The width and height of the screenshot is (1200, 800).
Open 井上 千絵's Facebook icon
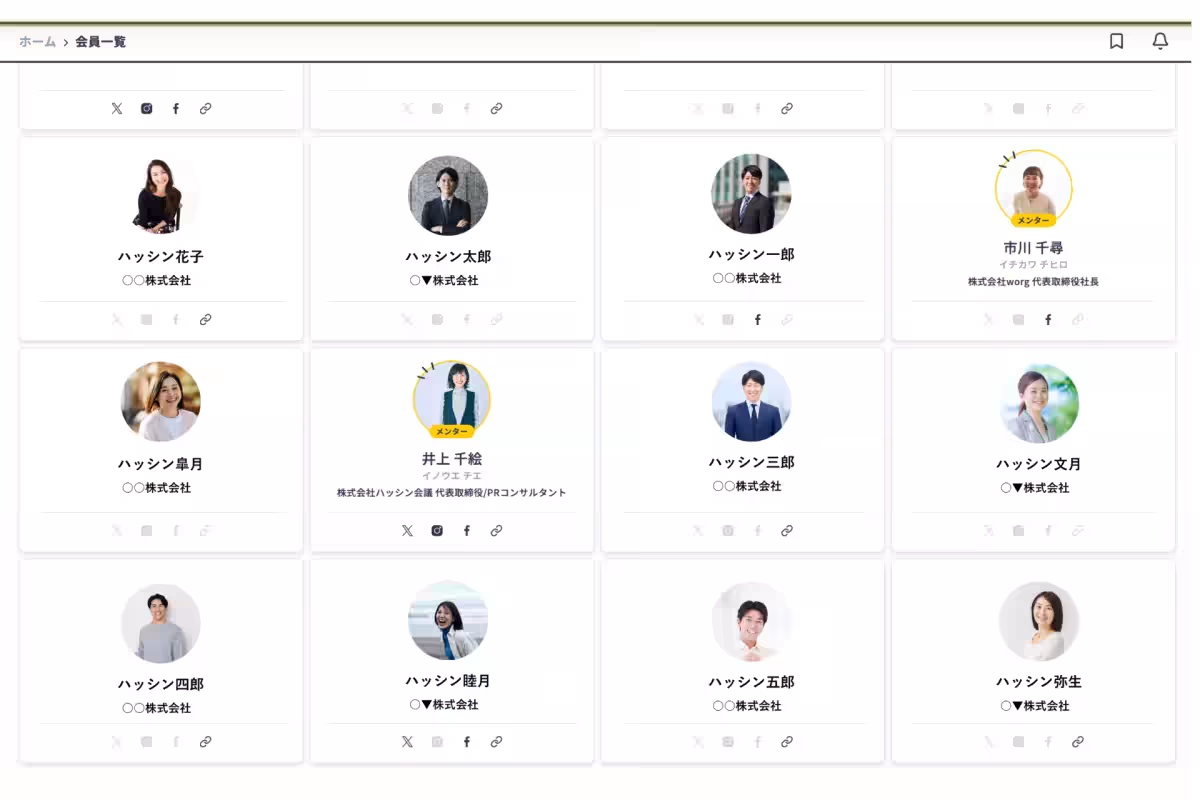[x=466, y=531]
